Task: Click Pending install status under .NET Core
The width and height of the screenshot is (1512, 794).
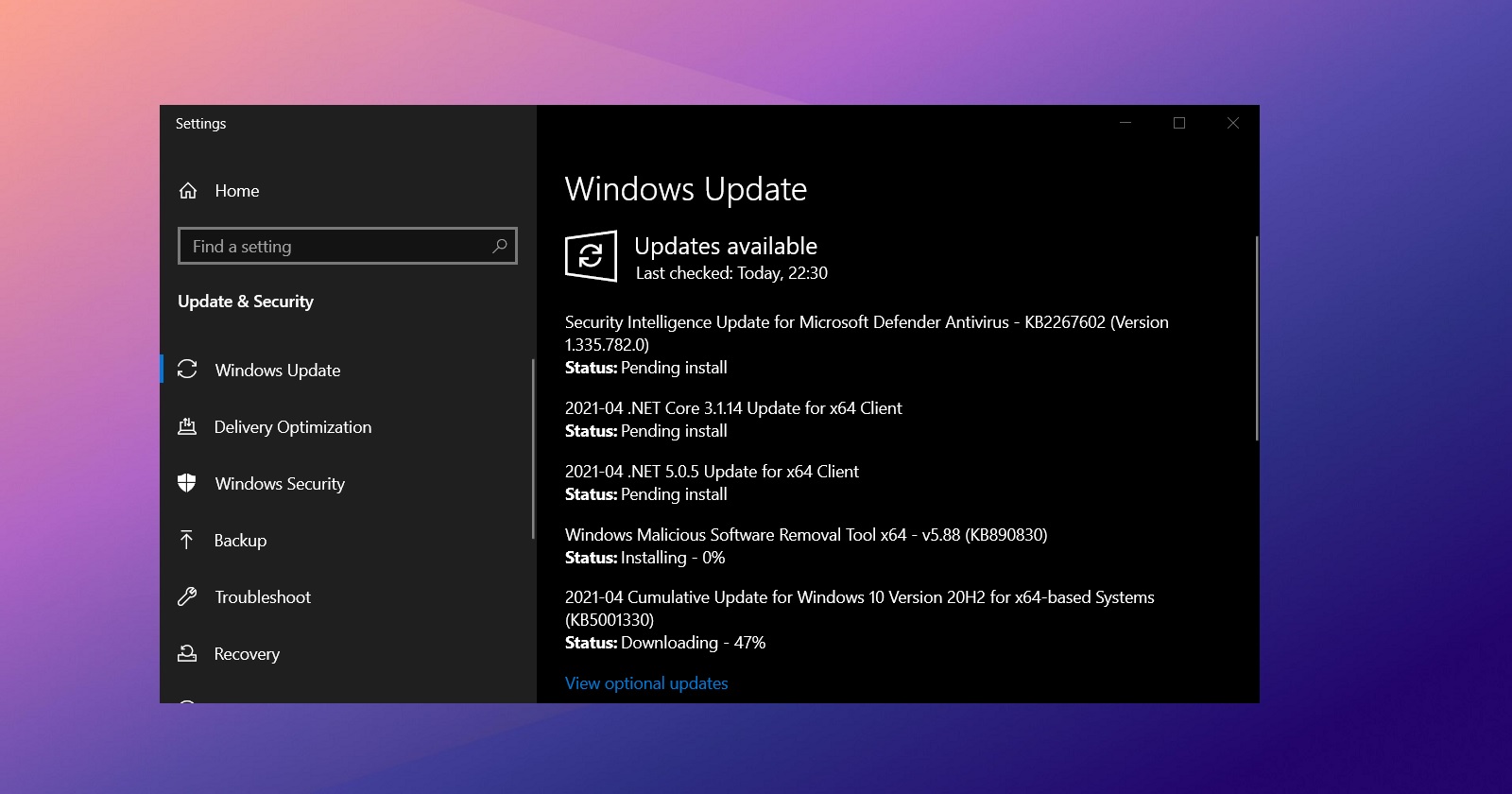Action: [646, 431]
